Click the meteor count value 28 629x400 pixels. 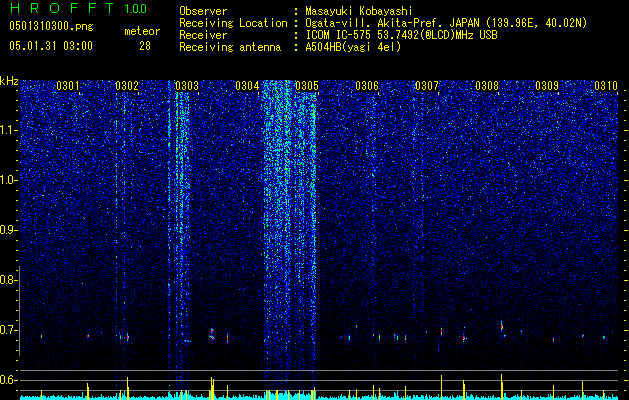(145, 46)
